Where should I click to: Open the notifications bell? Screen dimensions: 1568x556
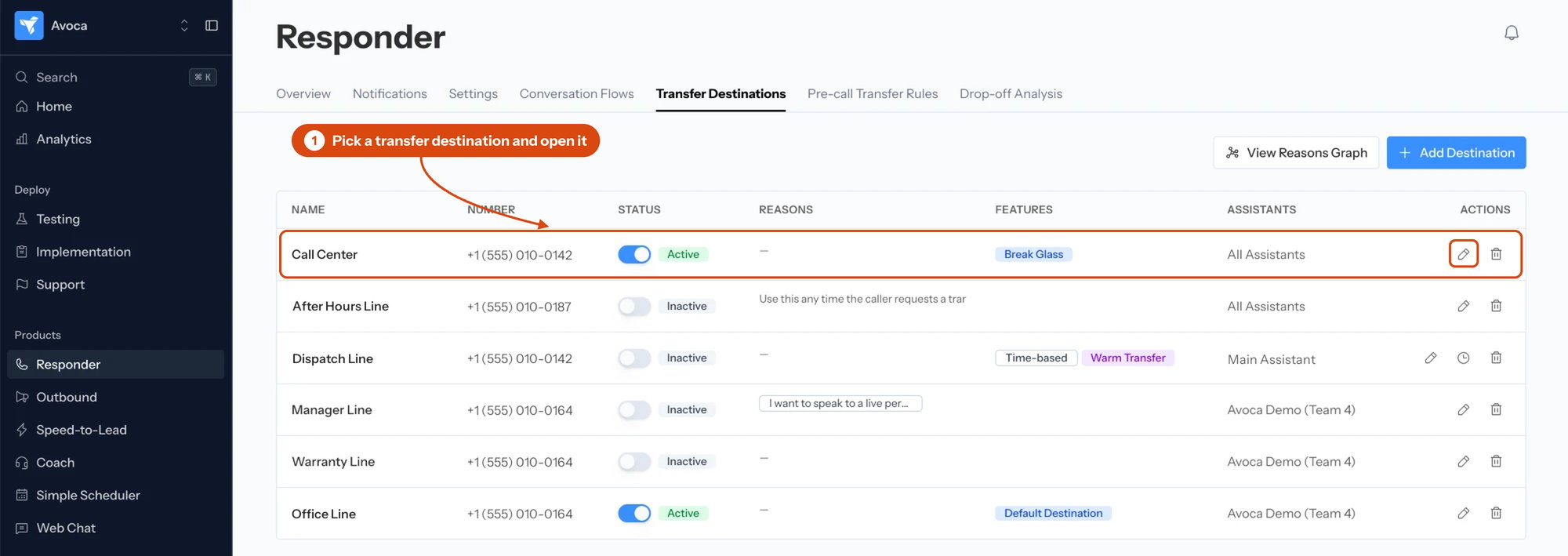click(x=1512, y=33)
